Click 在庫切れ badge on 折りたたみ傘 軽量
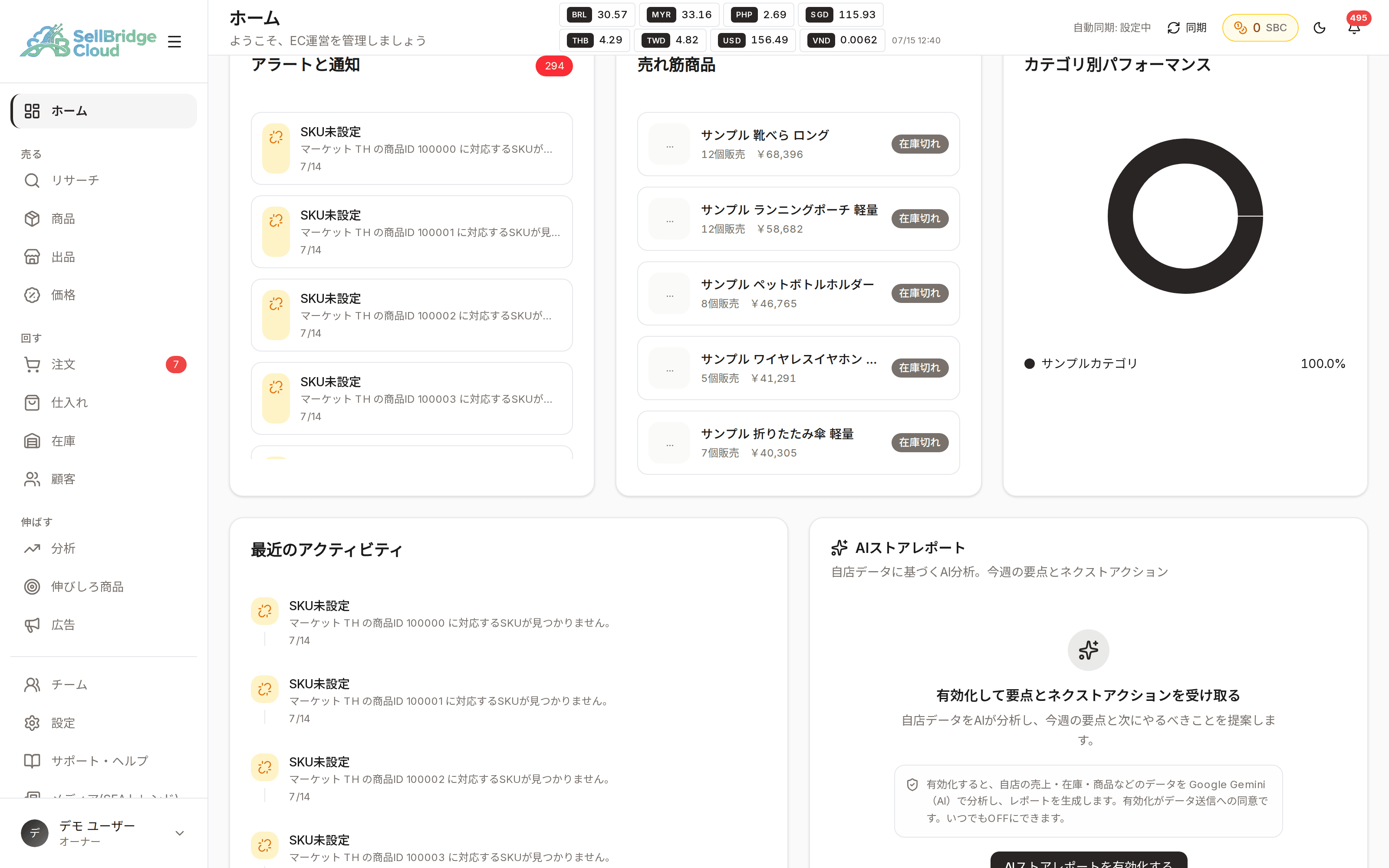The width and height of the screenshot is (1389, 868). 919,443
